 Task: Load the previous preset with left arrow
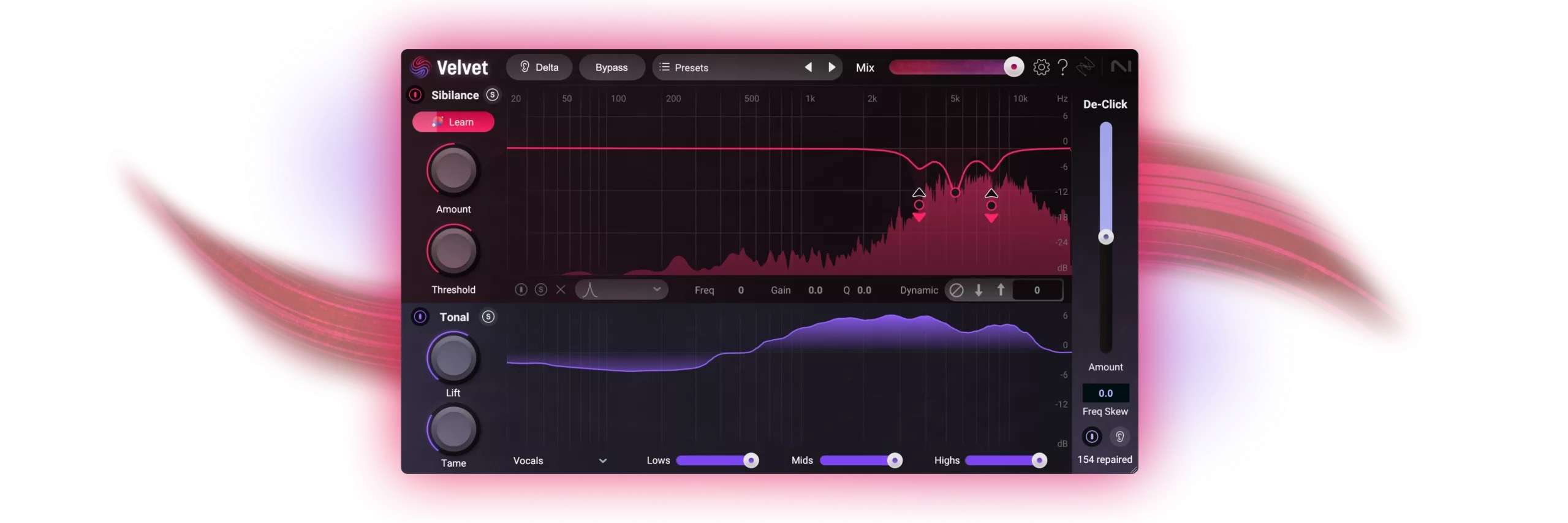click(x=808, y=67)
